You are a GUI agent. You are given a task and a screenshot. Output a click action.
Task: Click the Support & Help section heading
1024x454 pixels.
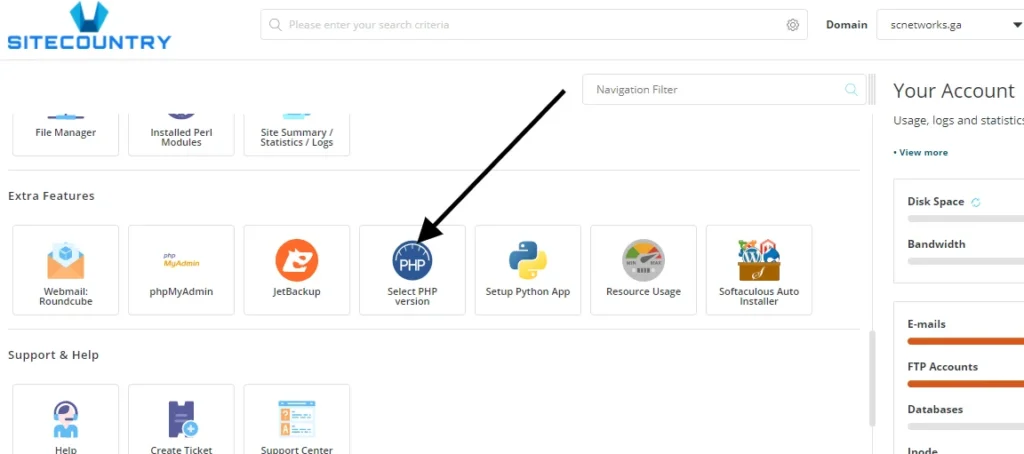(x=53, y=355)
